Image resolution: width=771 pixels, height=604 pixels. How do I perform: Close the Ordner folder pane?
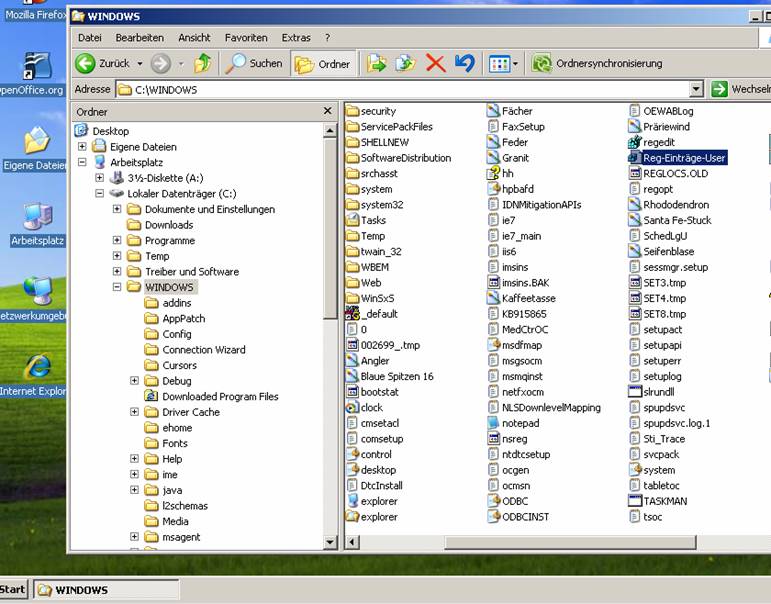(x=327, y=111)
